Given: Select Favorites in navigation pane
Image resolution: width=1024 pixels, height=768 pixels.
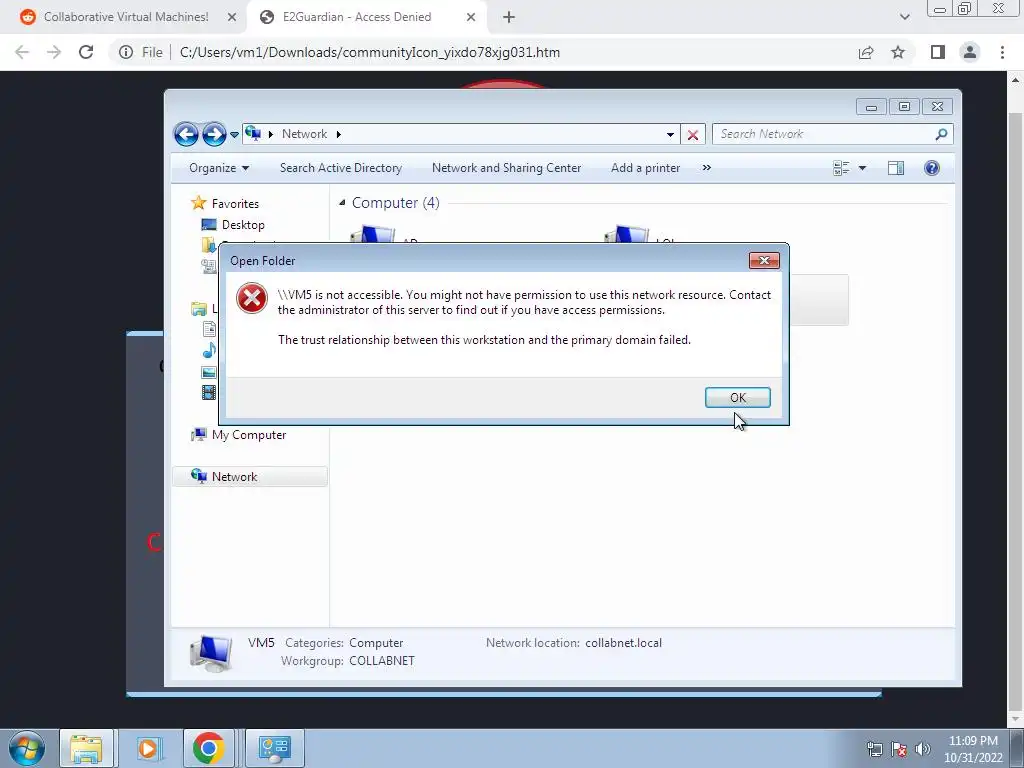Looking at the screenshot, I should pyautogui.click(x=234, y=204).
